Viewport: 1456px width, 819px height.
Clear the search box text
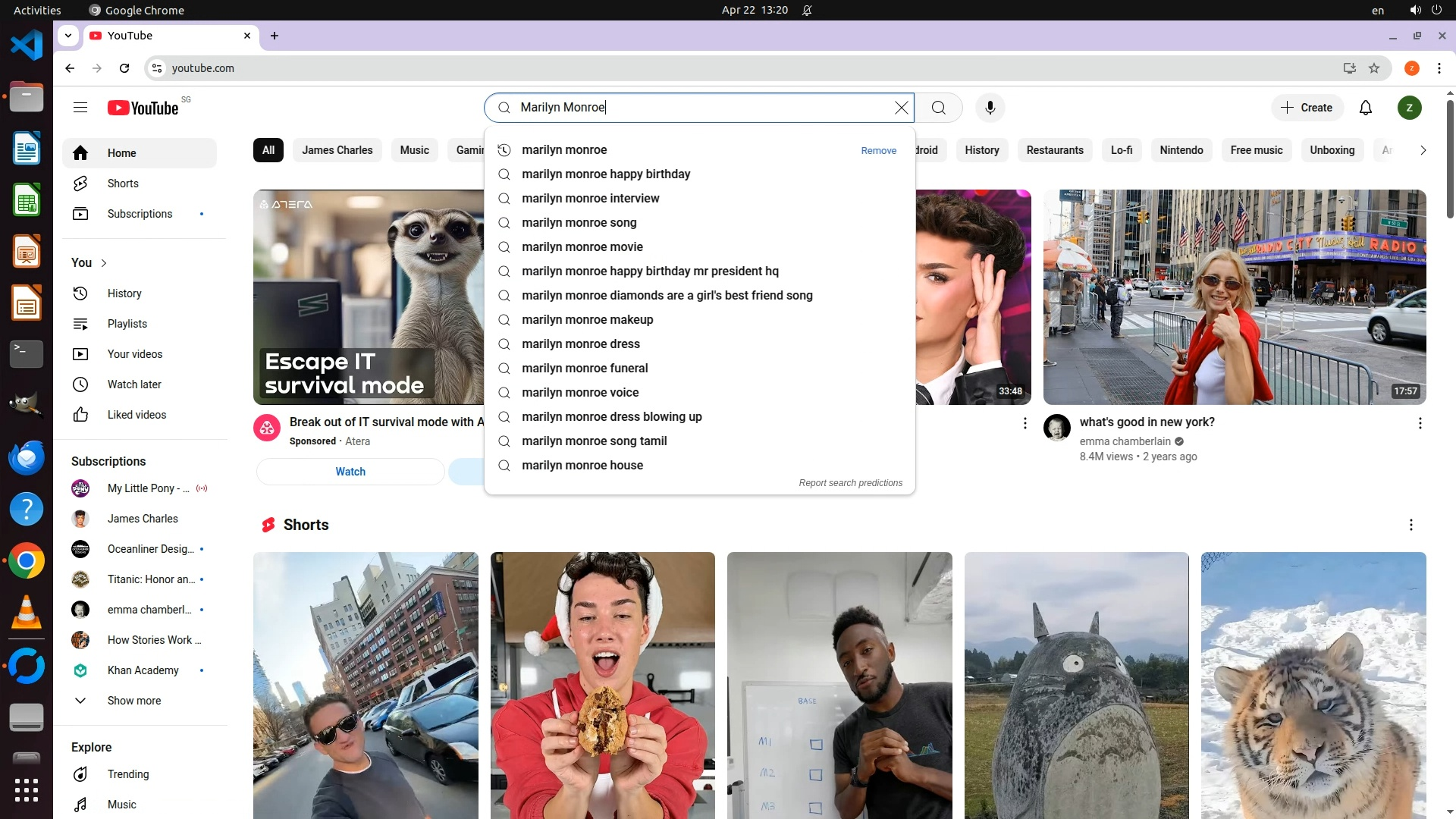click(x=901, y=108)
